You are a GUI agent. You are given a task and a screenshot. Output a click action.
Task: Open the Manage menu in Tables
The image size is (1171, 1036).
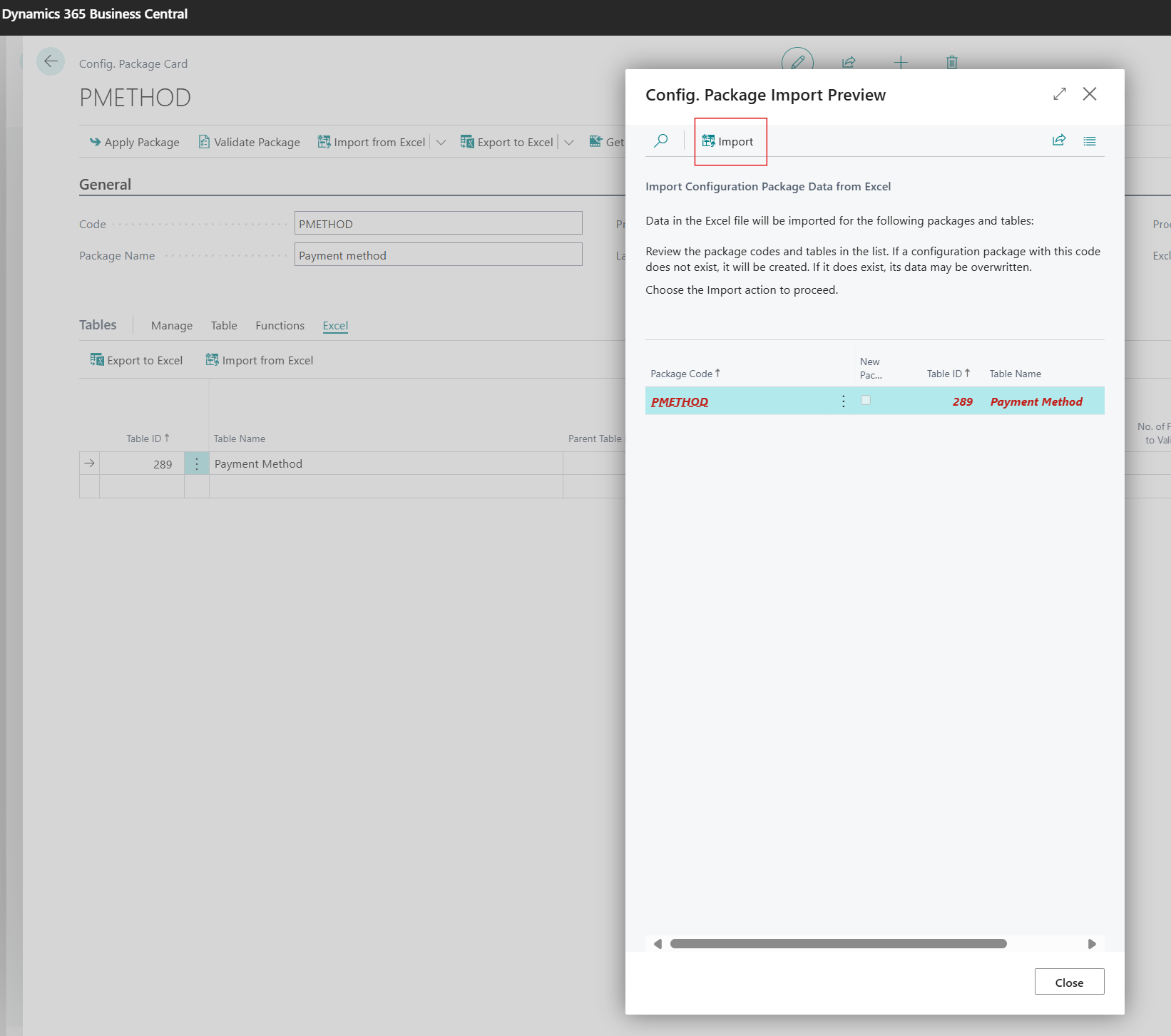(x=172, y=326)
